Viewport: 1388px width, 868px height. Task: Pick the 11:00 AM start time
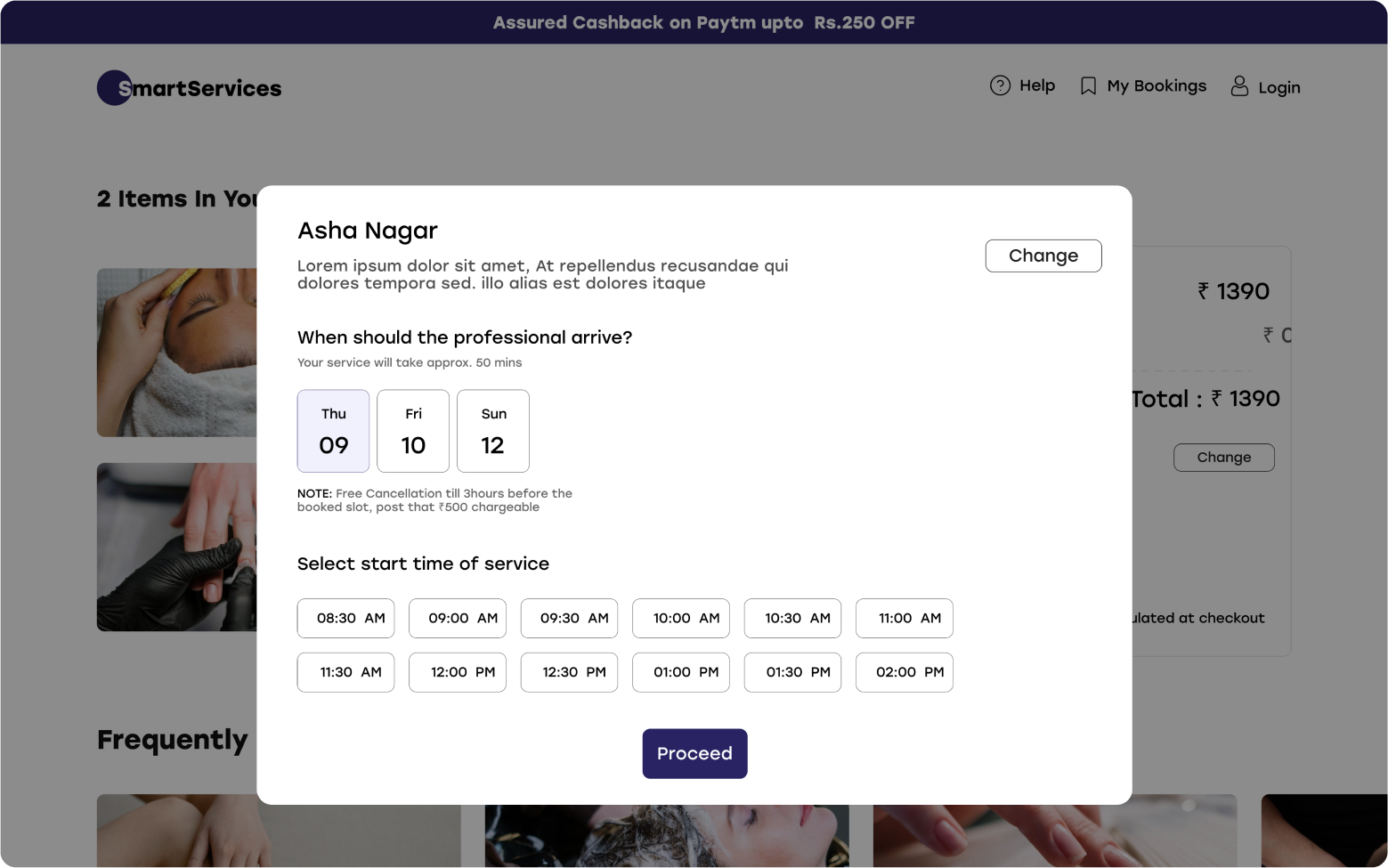(x=905, y=618)
